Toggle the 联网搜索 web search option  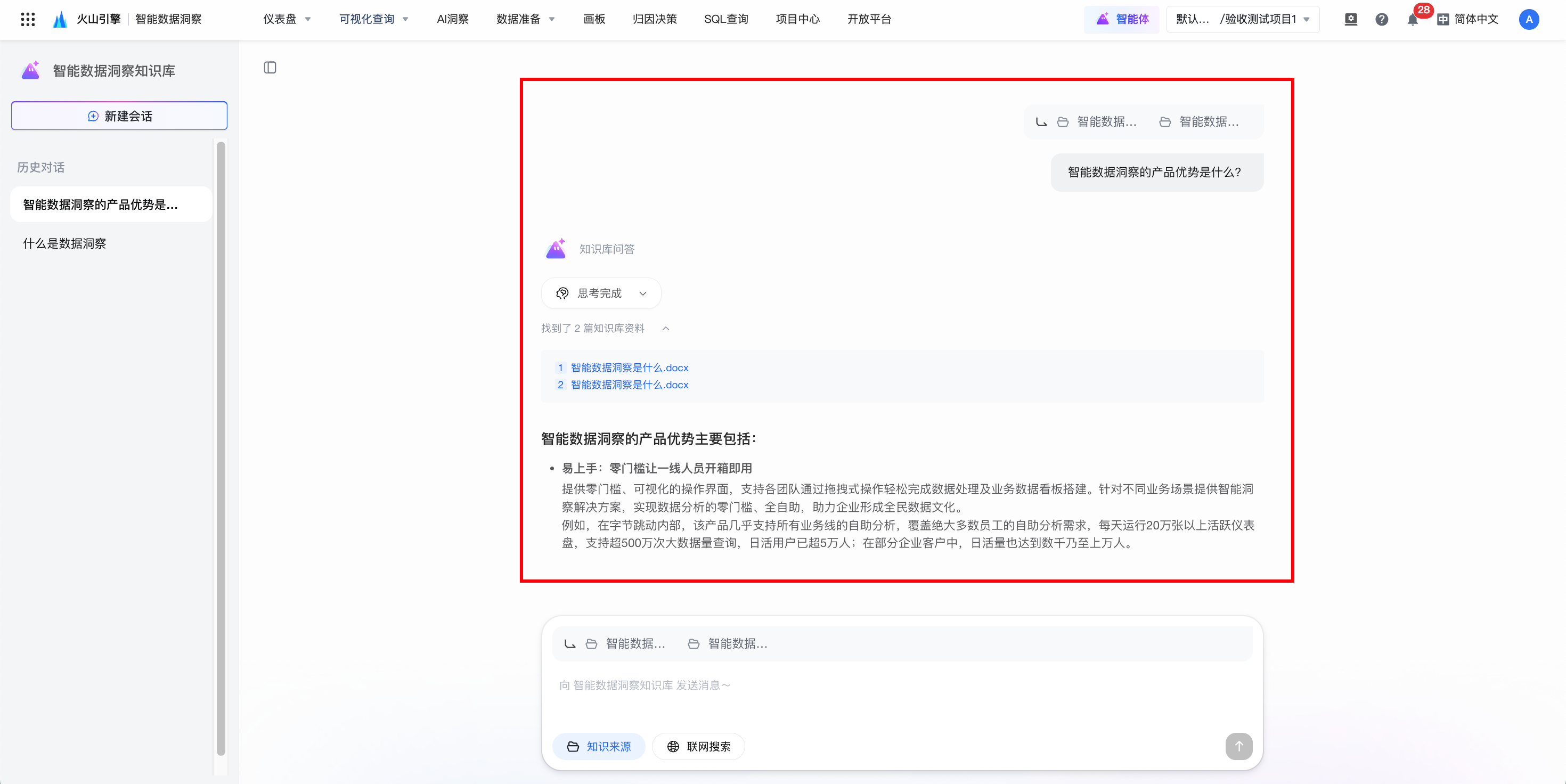698,746
